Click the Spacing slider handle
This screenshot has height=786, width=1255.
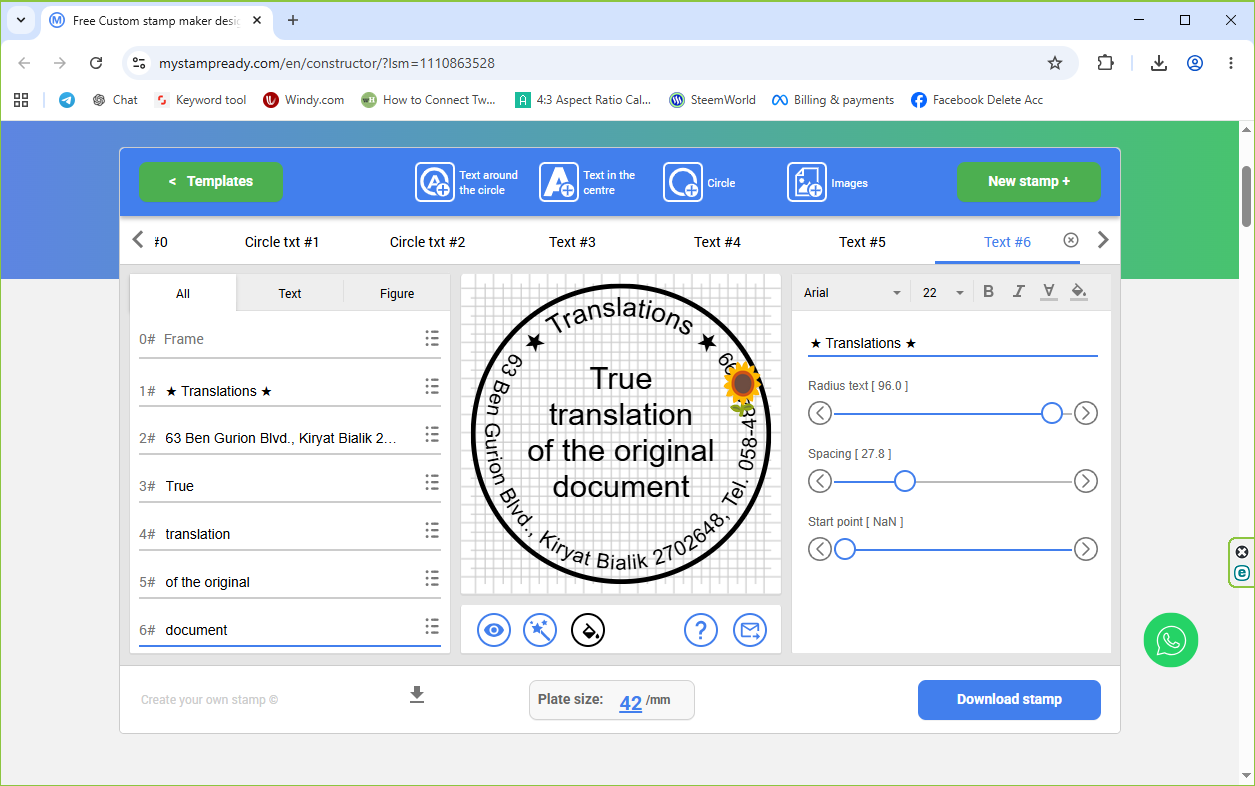click(905, 481)
